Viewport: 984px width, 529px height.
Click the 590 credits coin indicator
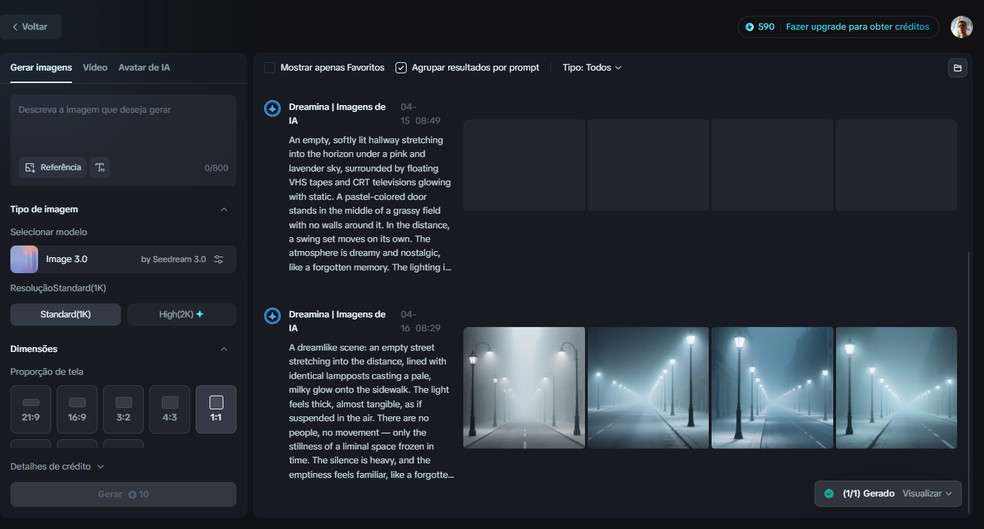(760, 27)
